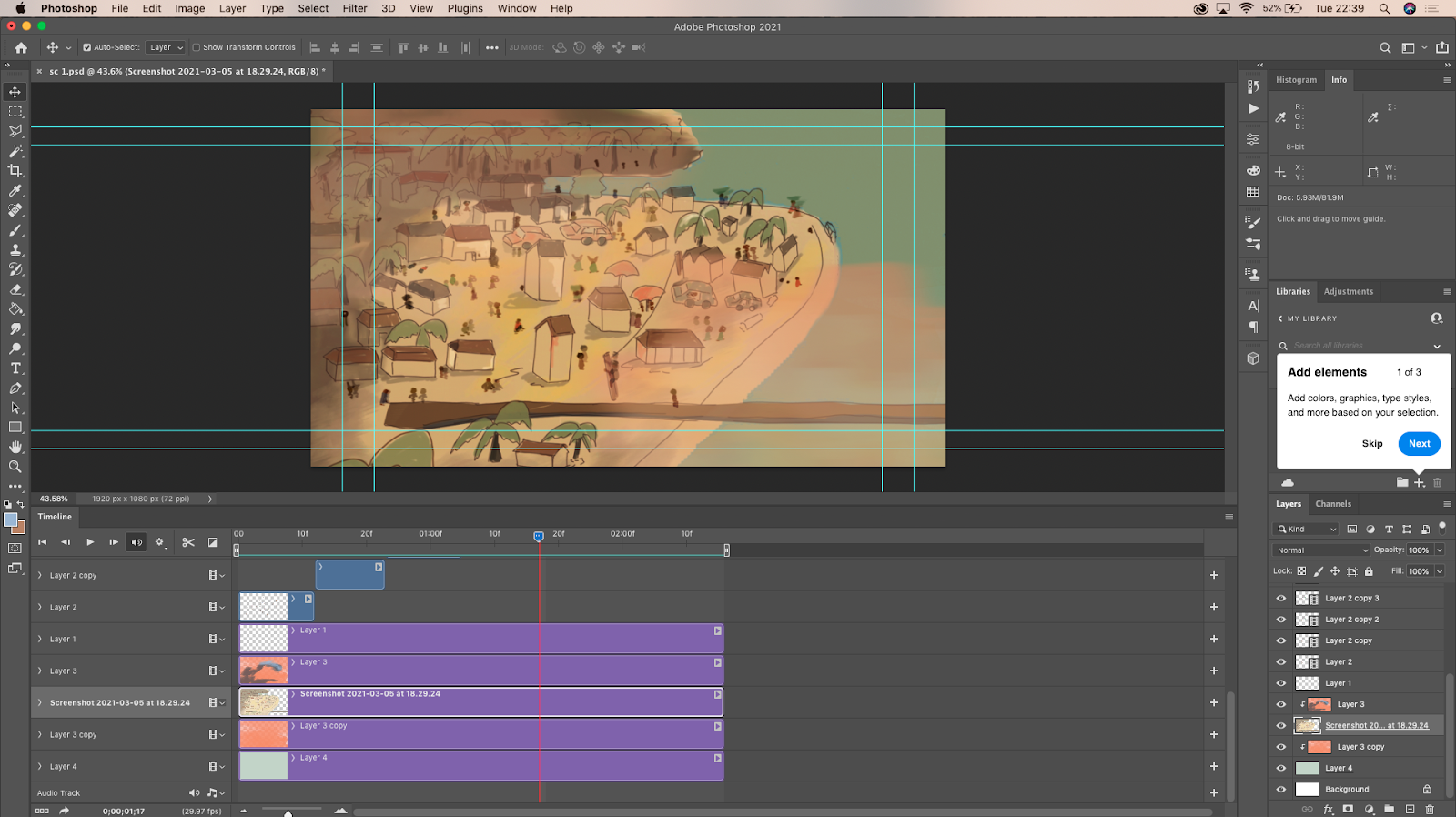The height and width of the screenshot is (817, 1456).
Task: Toggle the Auto-Select checkbox
Action: click(87, 47)
